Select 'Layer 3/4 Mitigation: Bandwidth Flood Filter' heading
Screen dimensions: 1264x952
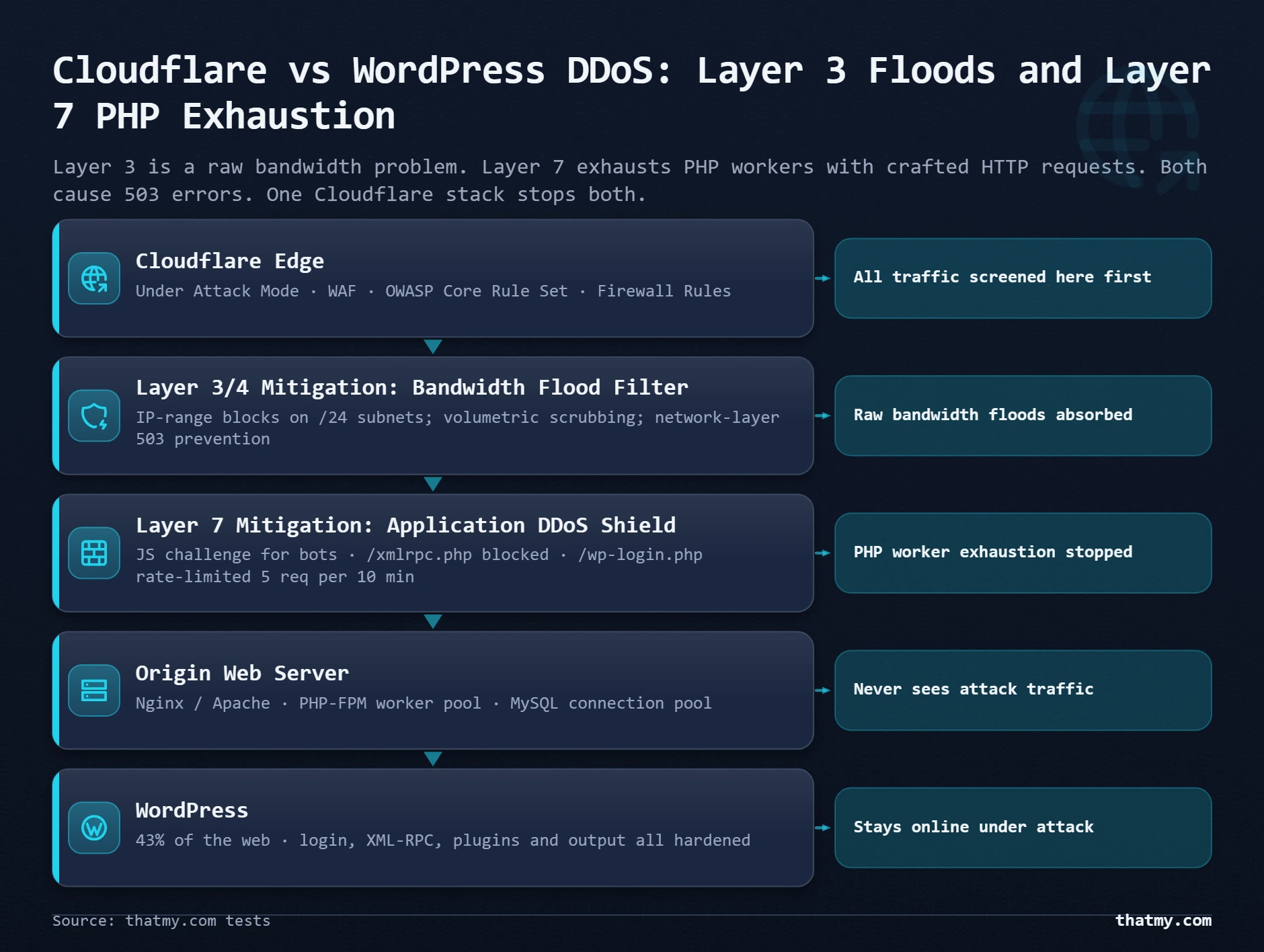(x=412, y=387)
